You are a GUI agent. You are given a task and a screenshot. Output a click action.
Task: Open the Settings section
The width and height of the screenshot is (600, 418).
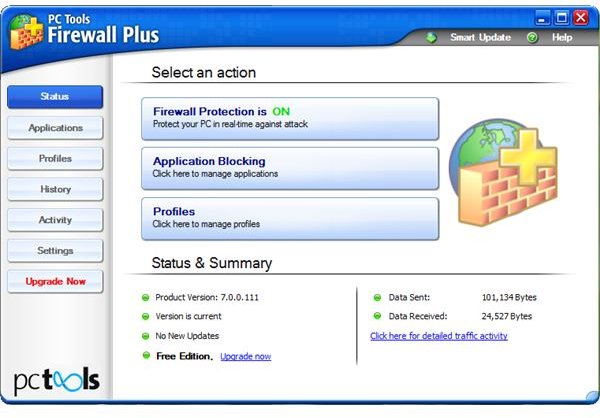[x=55, y=251]
